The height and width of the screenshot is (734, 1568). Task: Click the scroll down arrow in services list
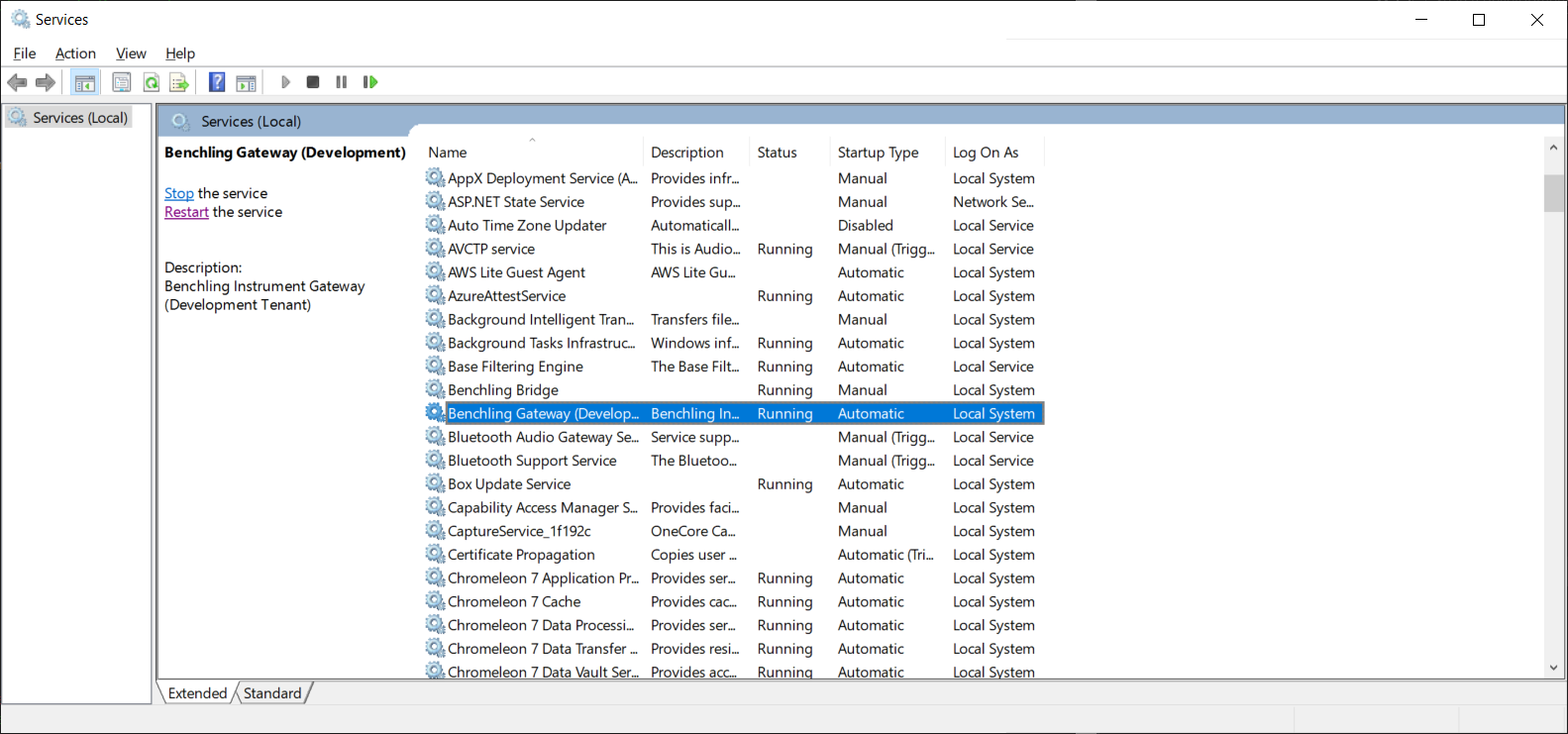coord(1553,669)
